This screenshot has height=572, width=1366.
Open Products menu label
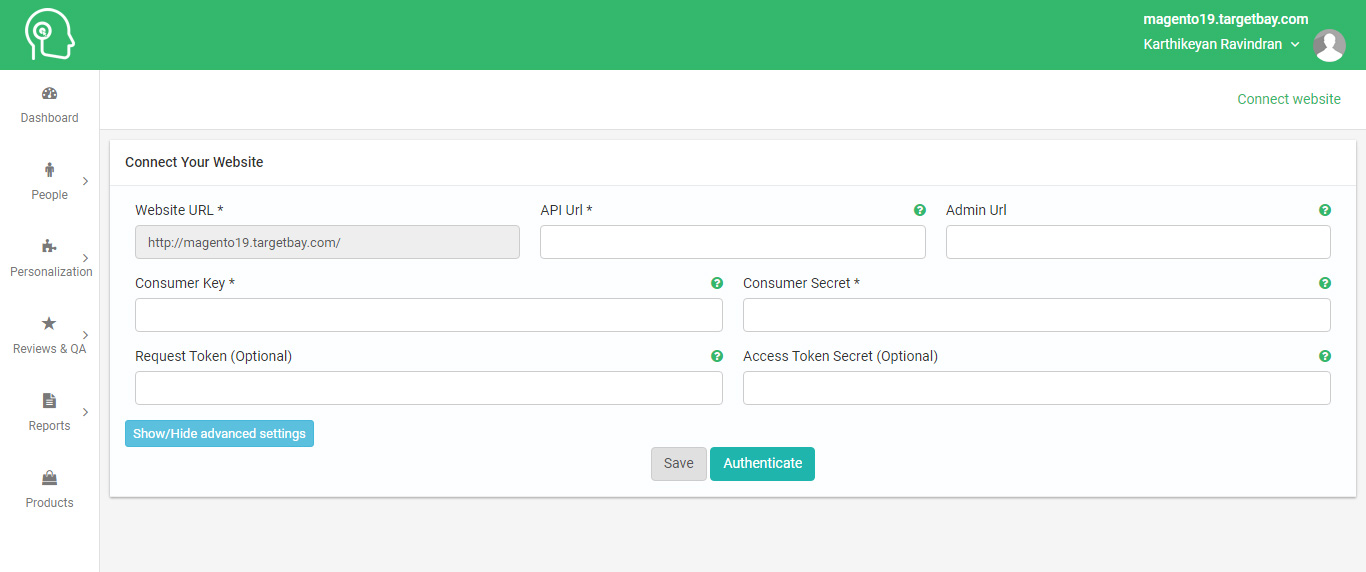49,503
